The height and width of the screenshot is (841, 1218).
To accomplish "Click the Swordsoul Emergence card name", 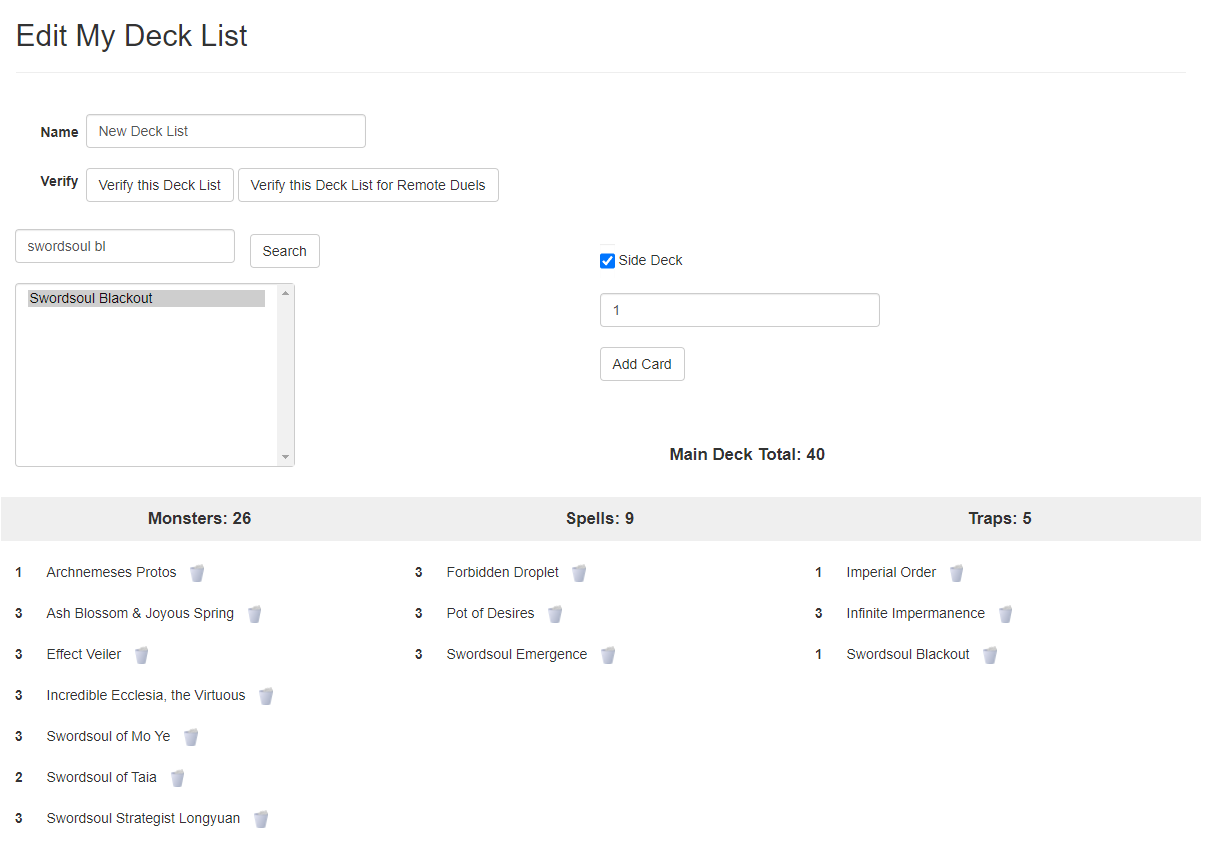I will [x=517, y=654].
